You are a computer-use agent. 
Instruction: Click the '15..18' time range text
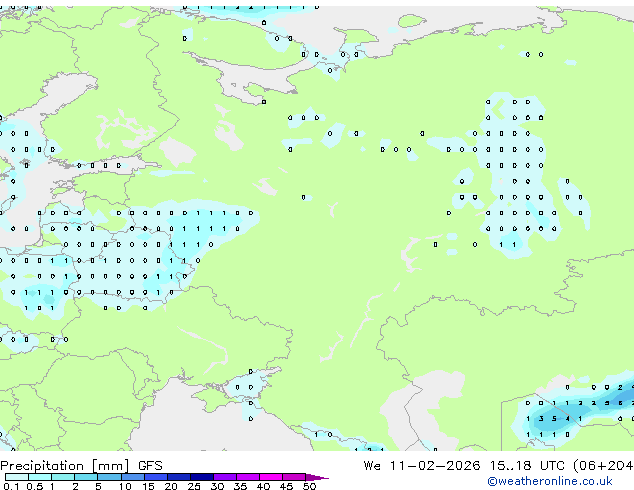tap(511, 466)
